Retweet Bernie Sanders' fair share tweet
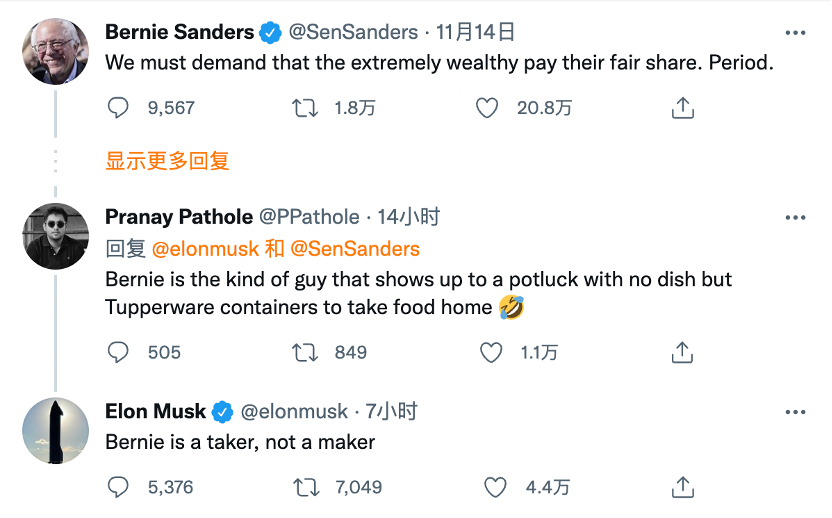Screen dimensions: 832x518 click(304, 108)
